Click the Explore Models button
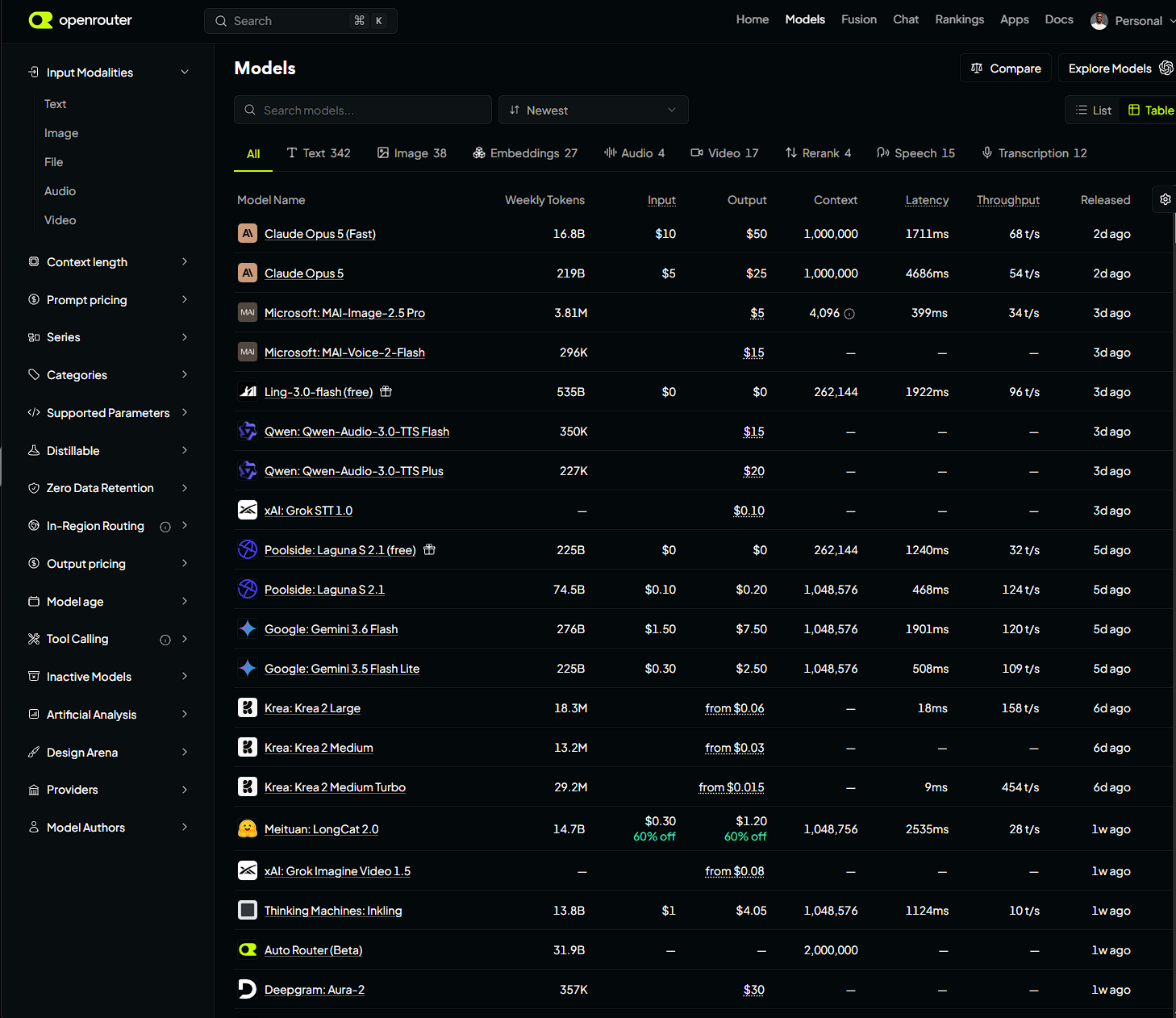Screen dimensions: 1176x1018 click(x=1118, y=69)
